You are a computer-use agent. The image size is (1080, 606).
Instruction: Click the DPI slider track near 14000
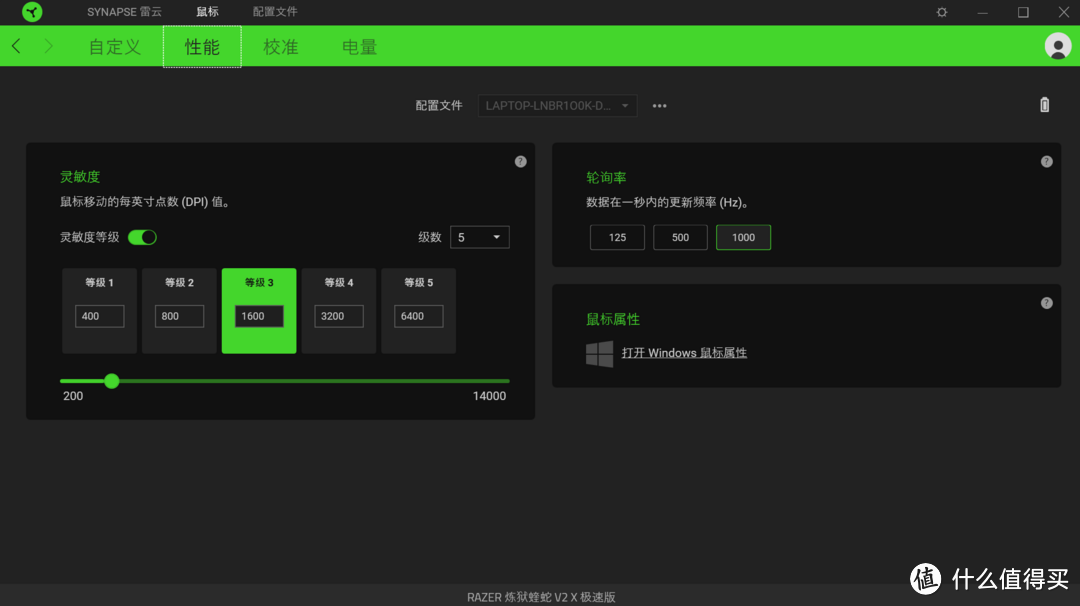pyautogui.click(x=504, y=381)
